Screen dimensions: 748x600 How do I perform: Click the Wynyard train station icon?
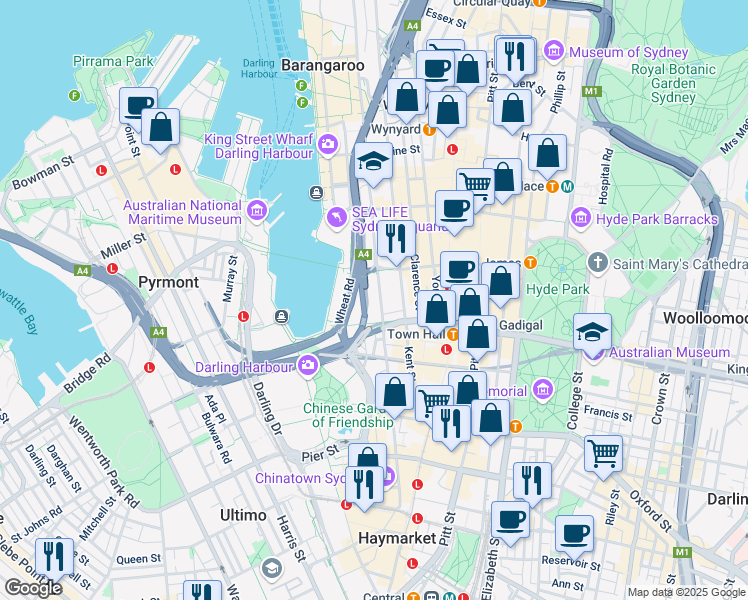coord(429,130)
